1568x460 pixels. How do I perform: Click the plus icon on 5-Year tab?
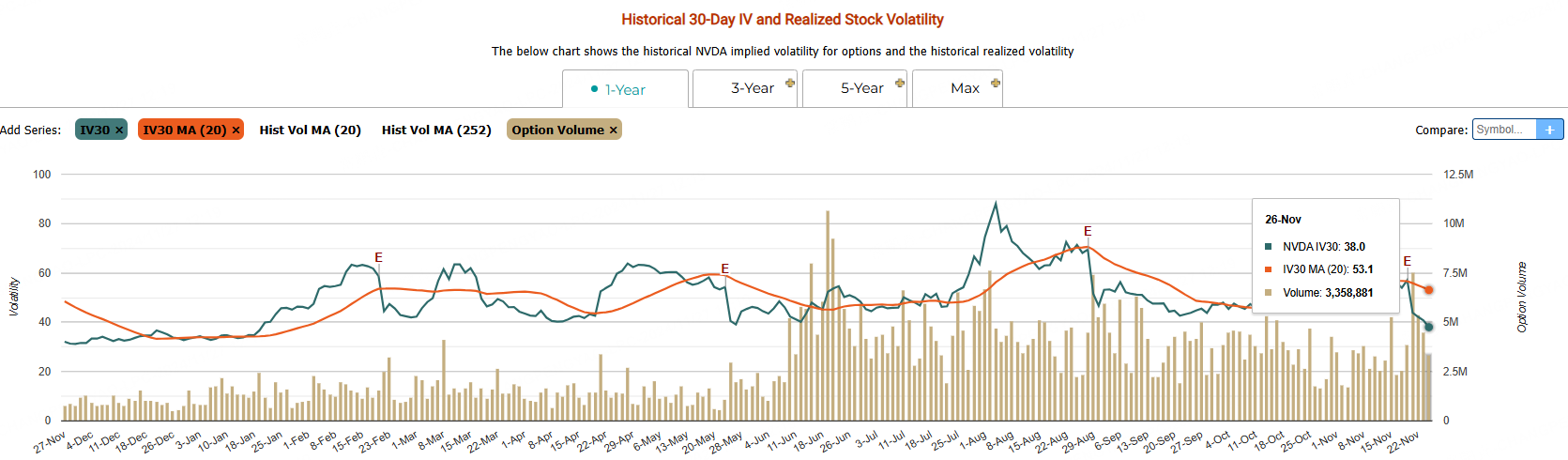[900, 83]
